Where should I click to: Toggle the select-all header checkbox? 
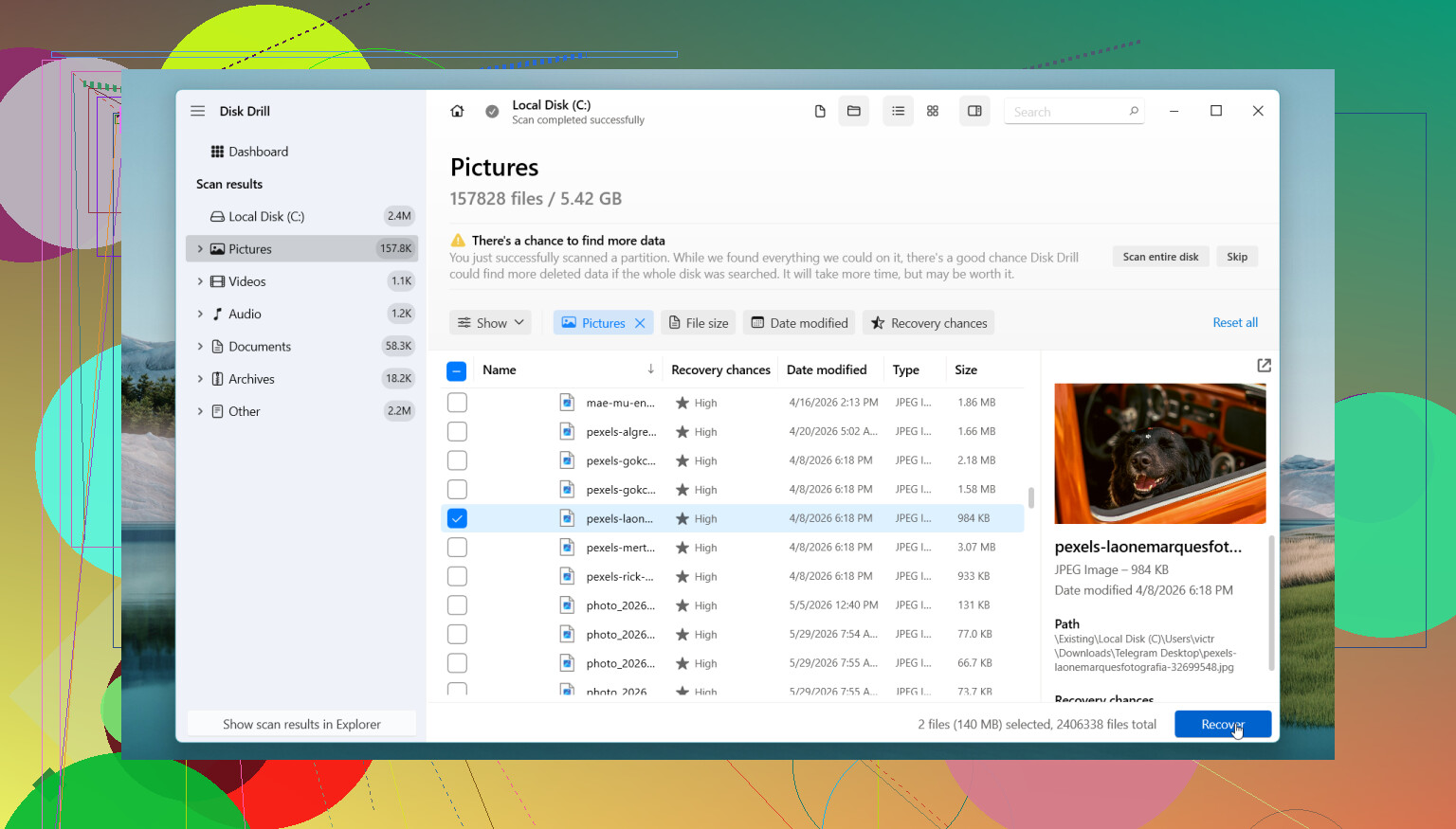pyautogui.click(x=456, y=370)
